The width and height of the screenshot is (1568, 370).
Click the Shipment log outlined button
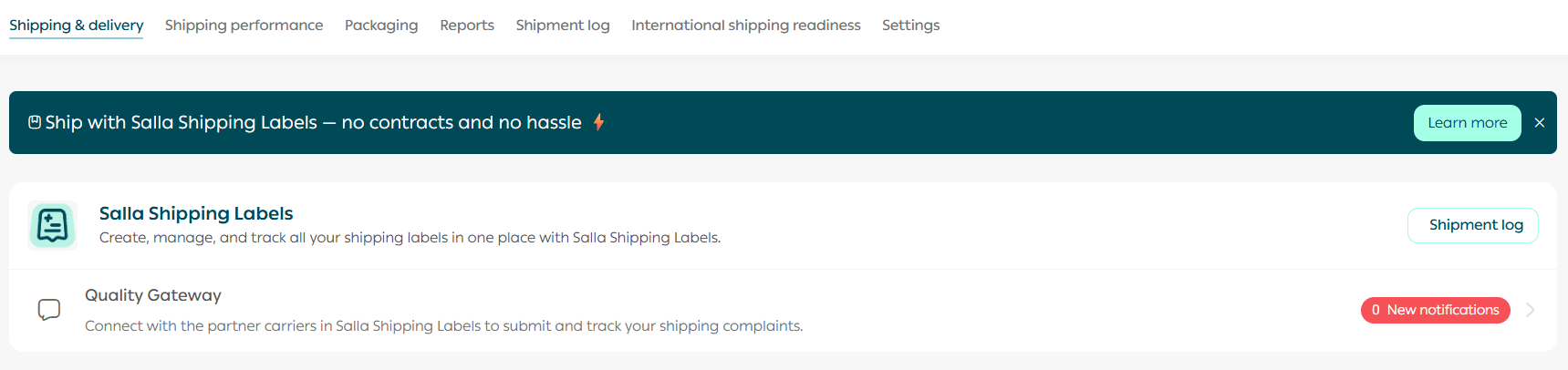point(1473,225)
